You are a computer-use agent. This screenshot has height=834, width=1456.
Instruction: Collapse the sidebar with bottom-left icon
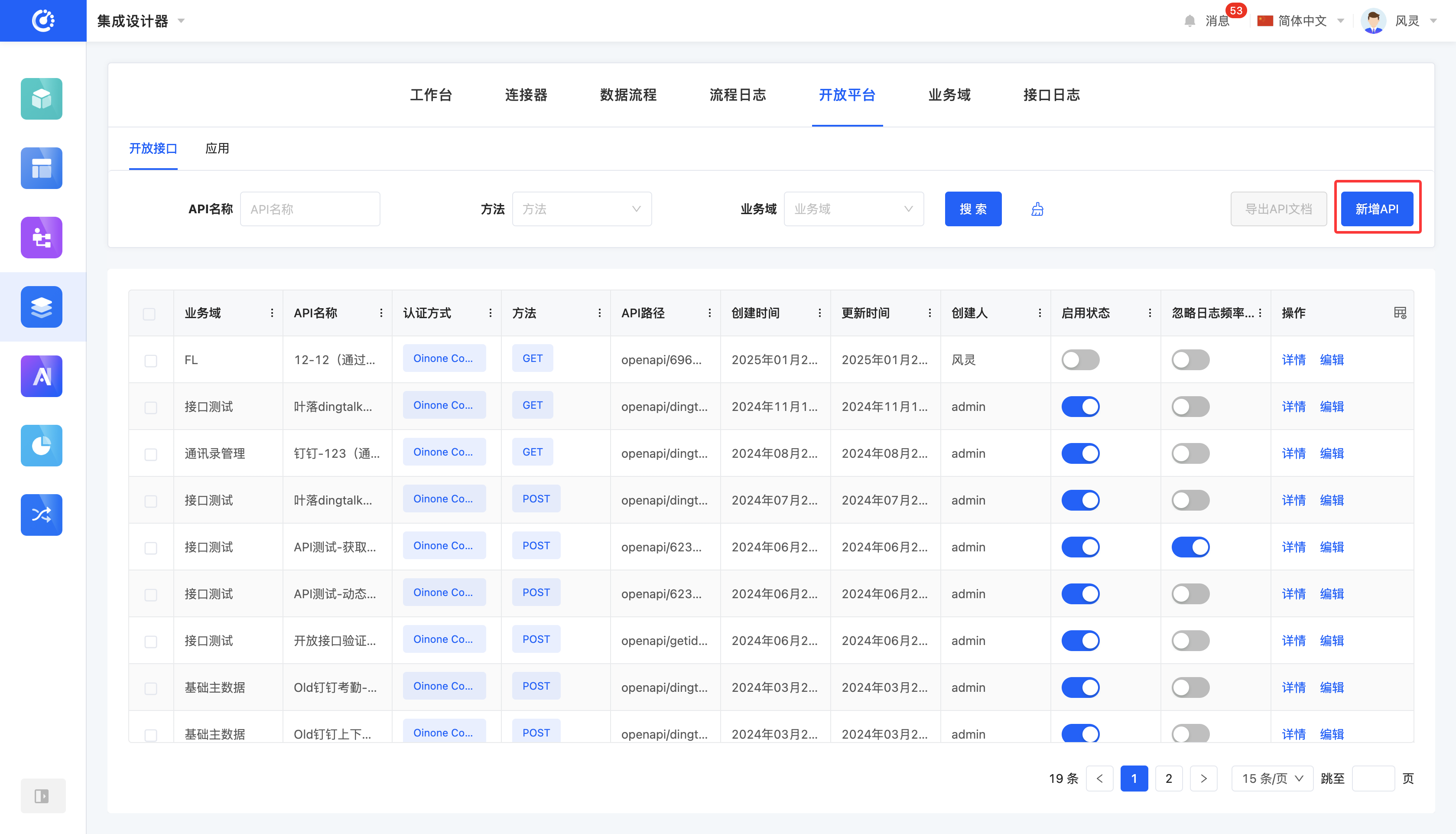click(x=42, y=795)
